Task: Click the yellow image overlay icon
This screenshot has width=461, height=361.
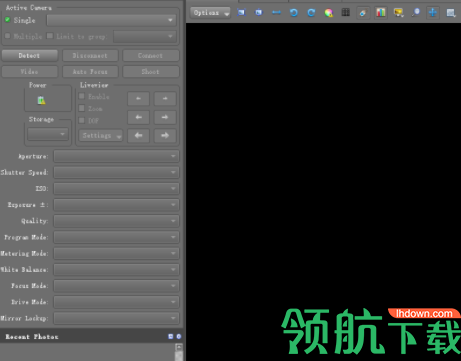Action: [x=398, y=13]
